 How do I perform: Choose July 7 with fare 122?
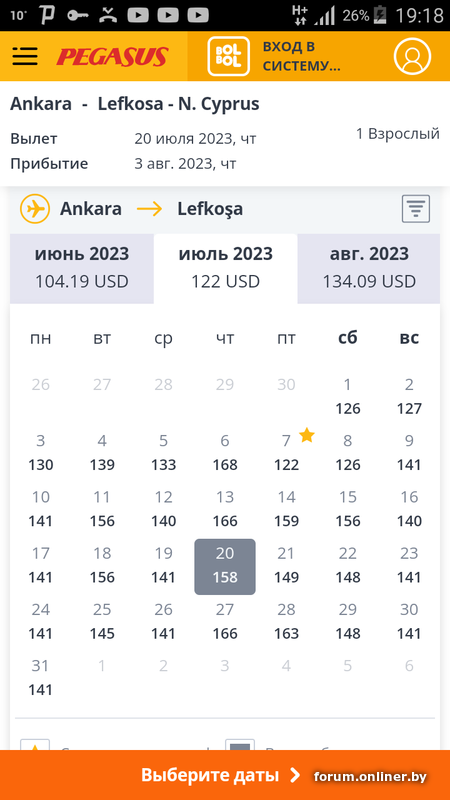click(x=286, y=453)
